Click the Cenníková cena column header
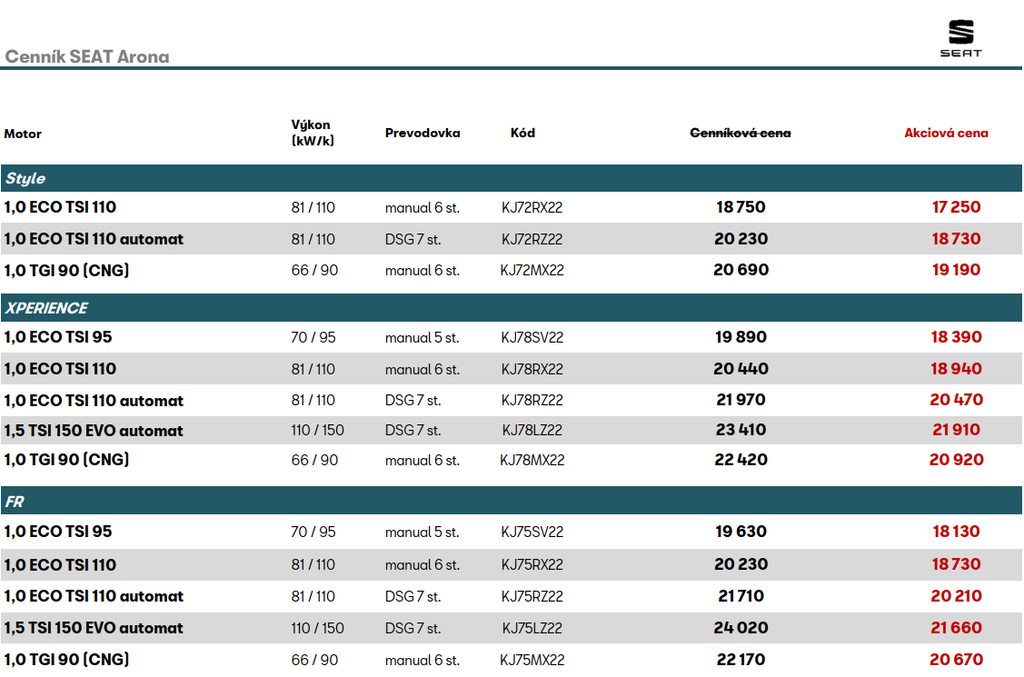Screen dimensions: 1024x677 pos(740,133)
